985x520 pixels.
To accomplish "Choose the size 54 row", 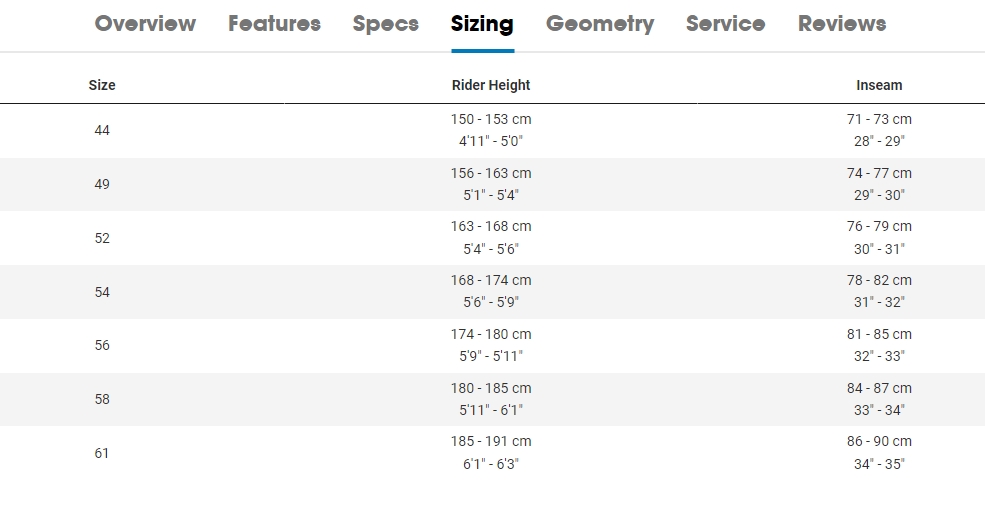I will click(102, 292).
